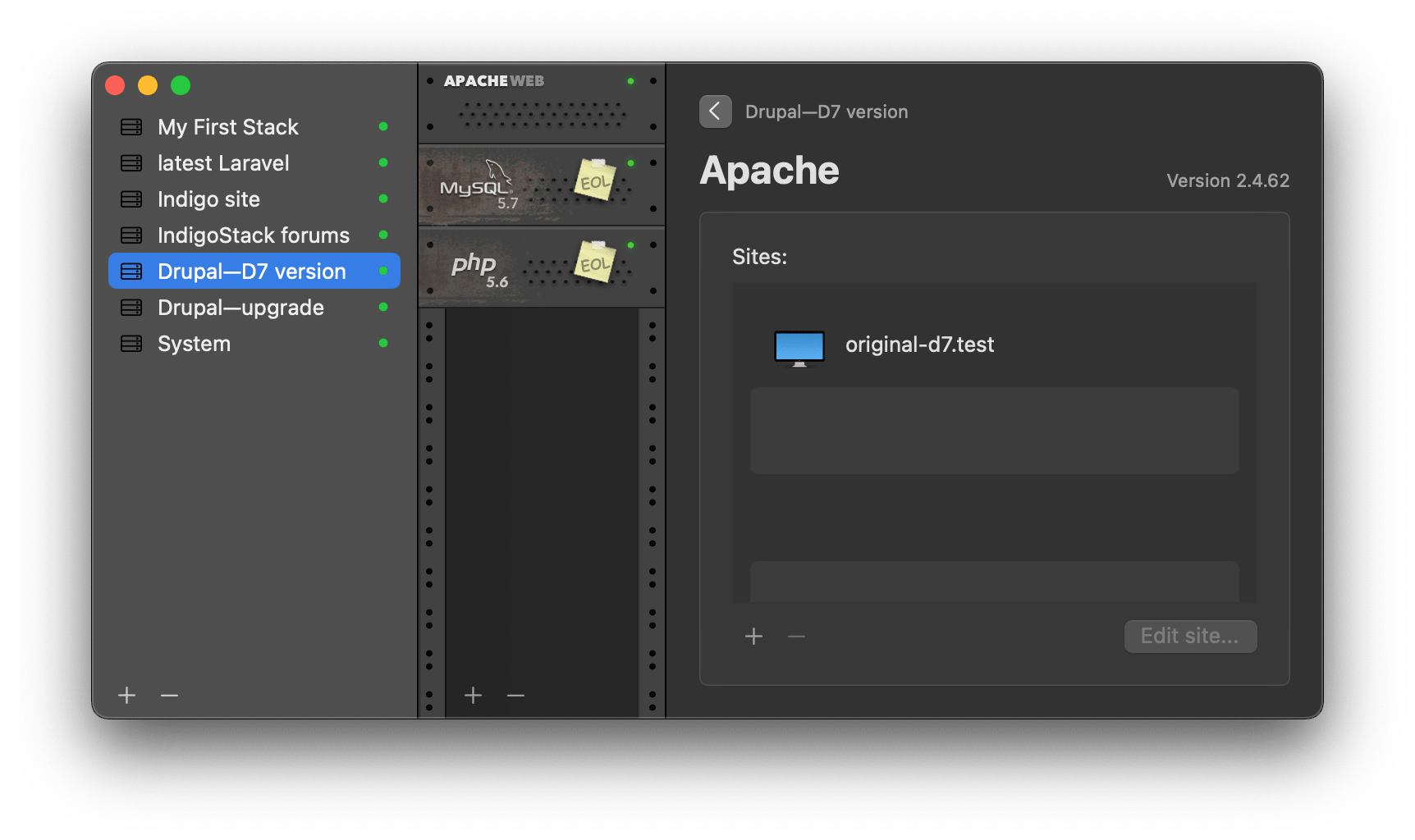Toggle the green indicator next to IndigoStack forums

coord(383,235)
